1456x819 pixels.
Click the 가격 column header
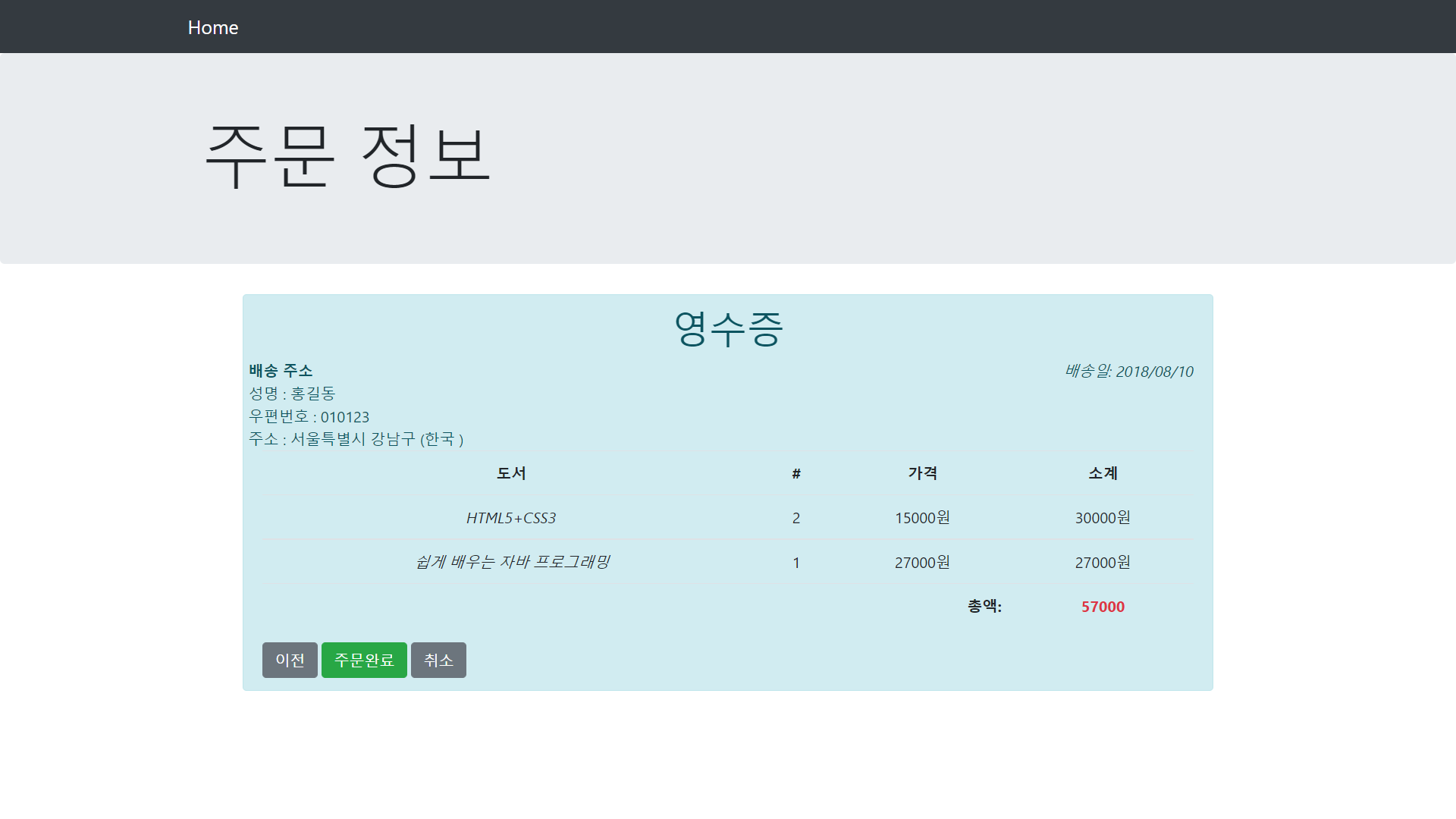pos(922,473)
